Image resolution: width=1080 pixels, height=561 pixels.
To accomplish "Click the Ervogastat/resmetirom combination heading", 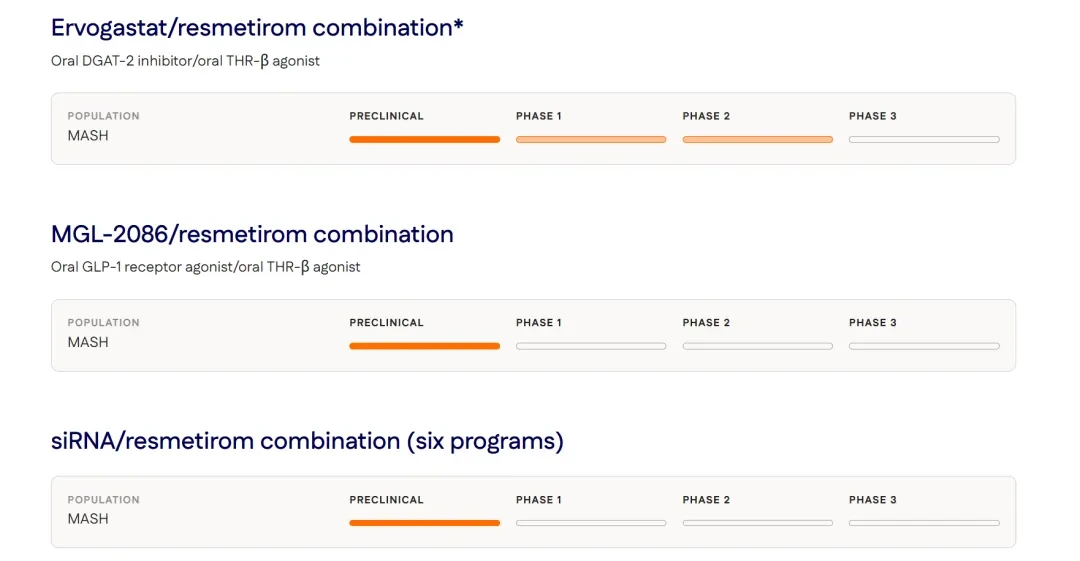I will [x=257, y=28].
